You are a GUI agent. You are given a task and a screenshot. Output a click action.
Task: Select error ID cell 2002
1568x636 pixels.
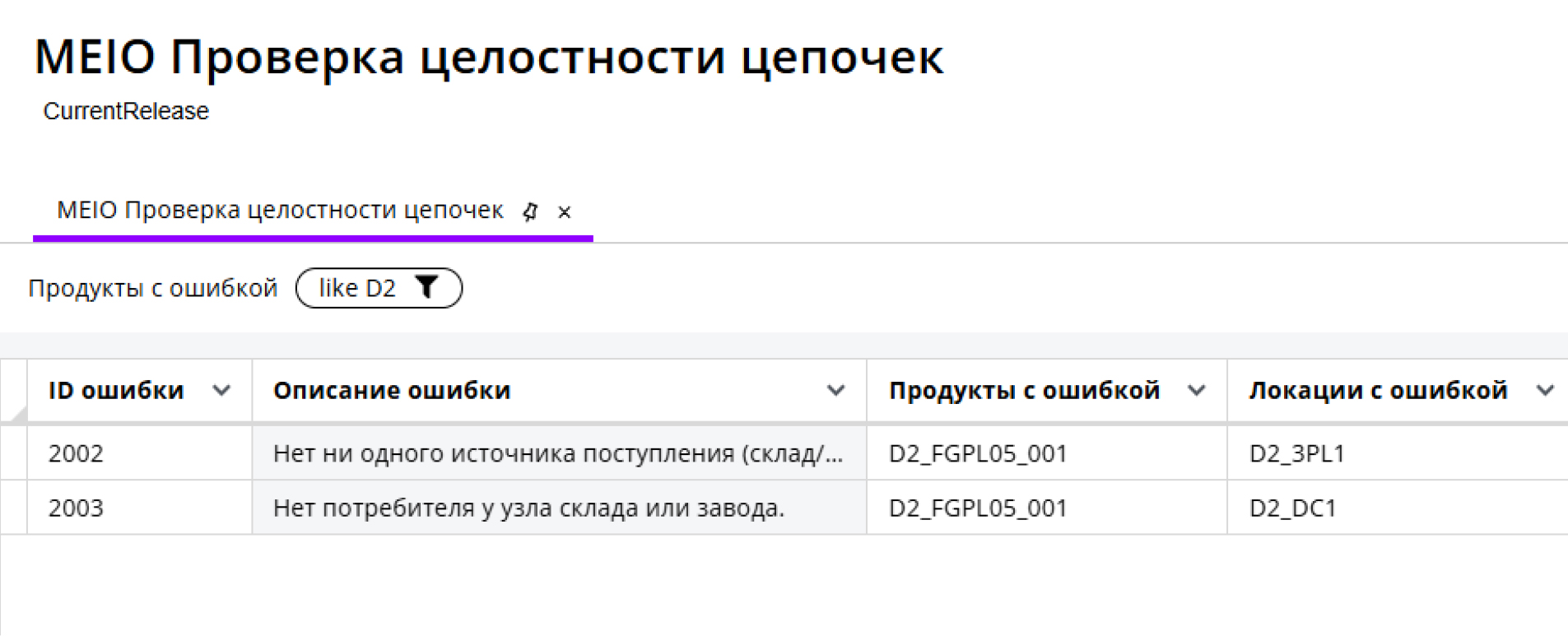[76, 453]
